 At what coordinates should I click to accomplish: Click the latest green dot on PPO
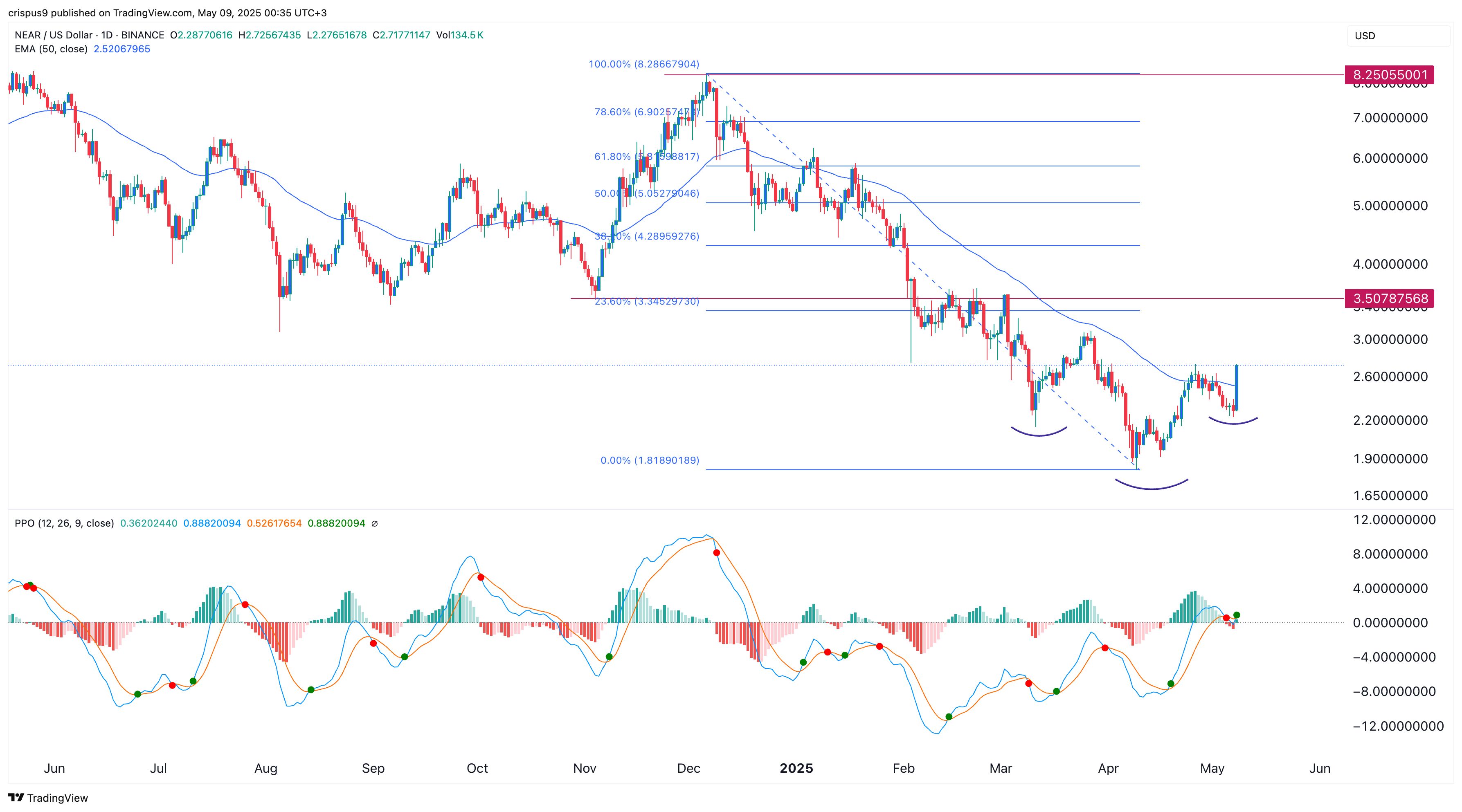1237,615
